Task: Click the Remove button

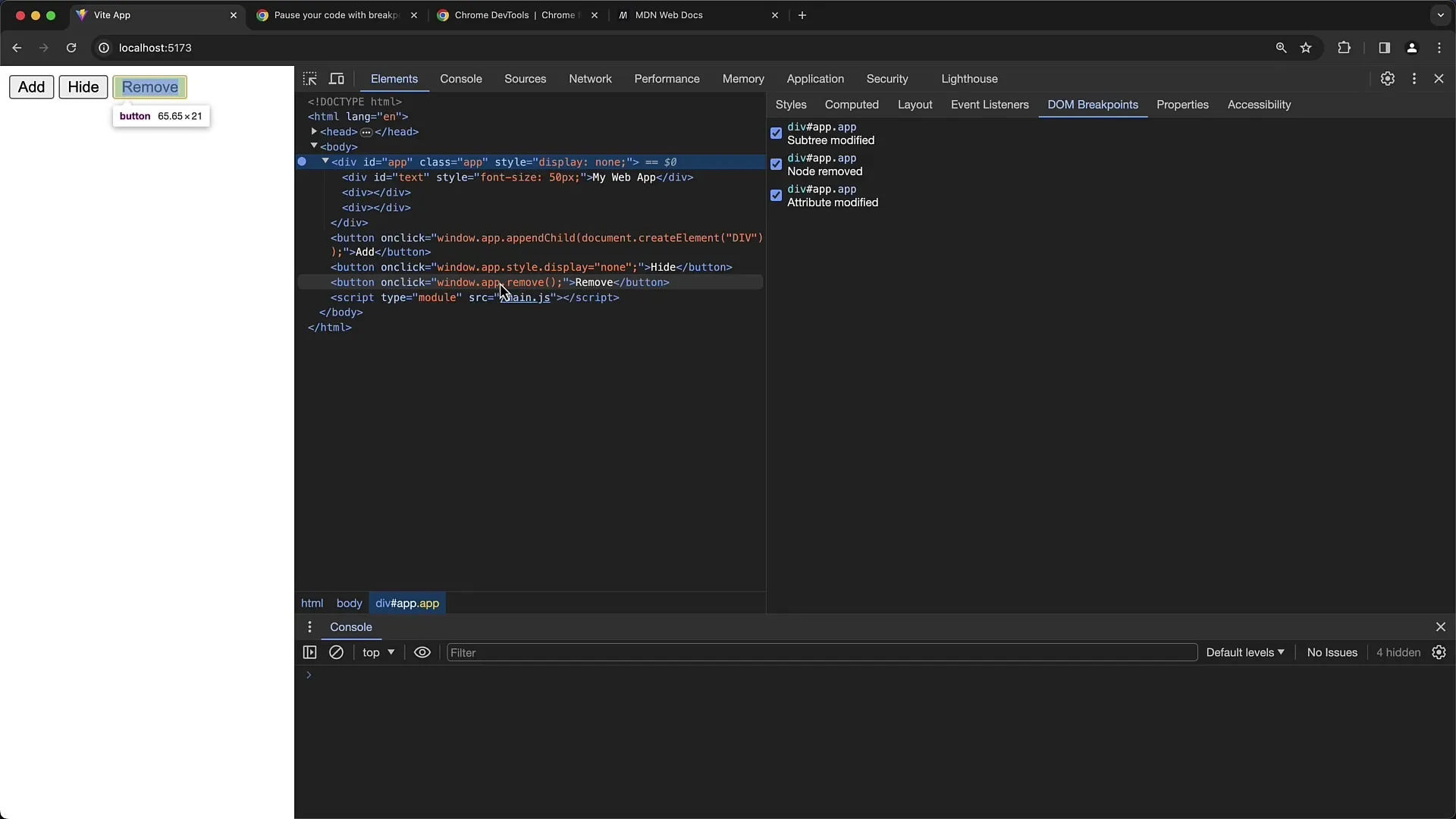Action: (x=149, y=86)
